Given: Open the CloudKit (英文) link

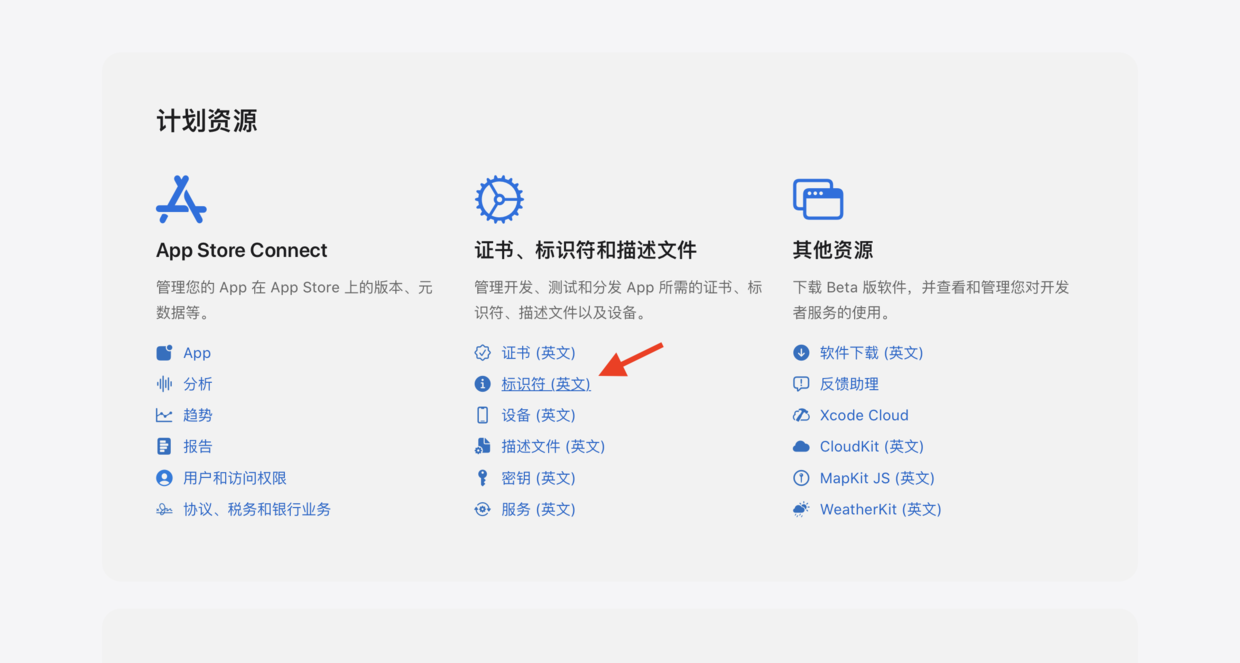Looking at the screenshot, I should 872,446.
